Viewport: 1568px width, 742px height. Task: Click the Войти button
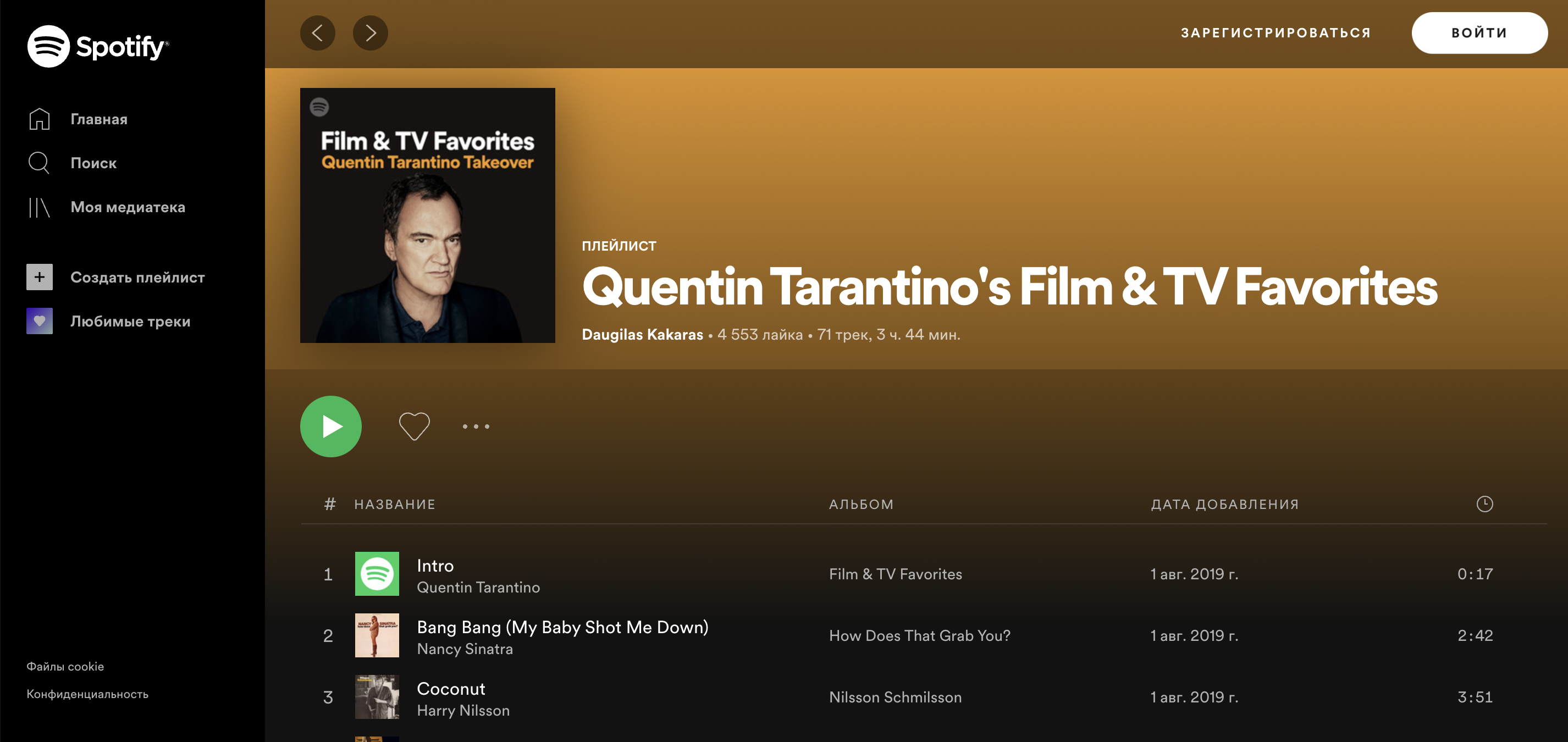pyautogui.click(x=1479, y=33)
